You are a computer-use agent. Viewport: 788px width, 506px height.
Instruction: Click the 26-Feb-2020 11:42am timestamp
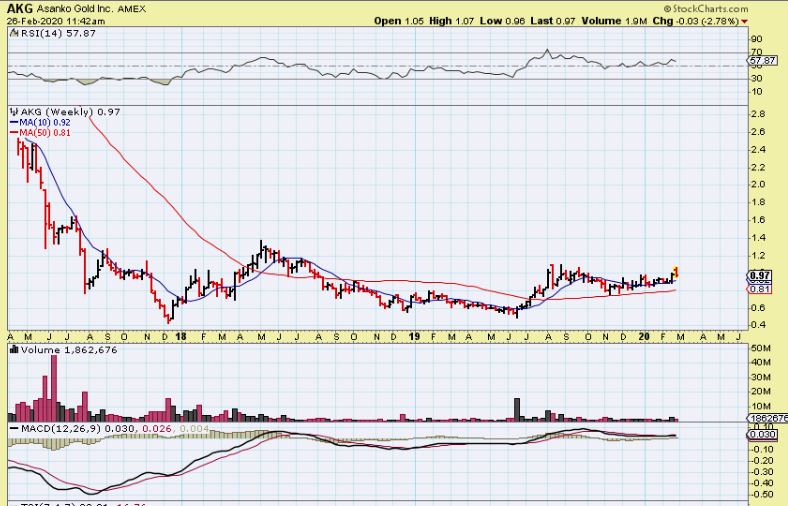pyautogui.click(x=56, y=21)
